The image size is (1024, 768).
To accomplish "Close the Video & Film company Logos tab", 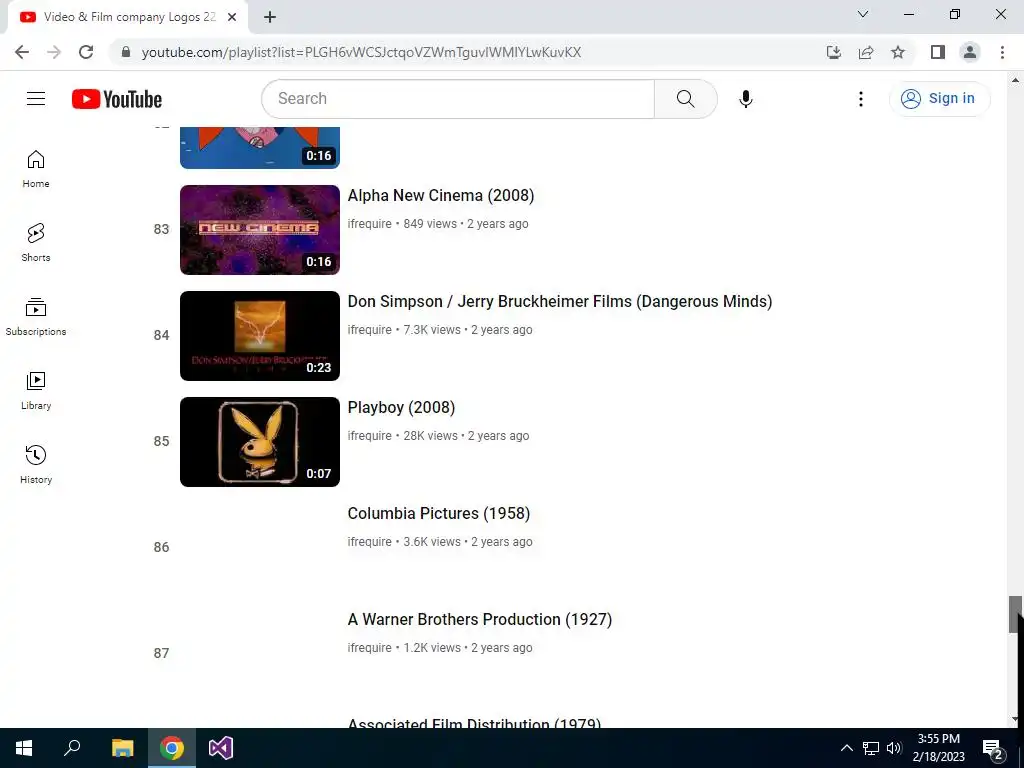I will tap(232, 17).
